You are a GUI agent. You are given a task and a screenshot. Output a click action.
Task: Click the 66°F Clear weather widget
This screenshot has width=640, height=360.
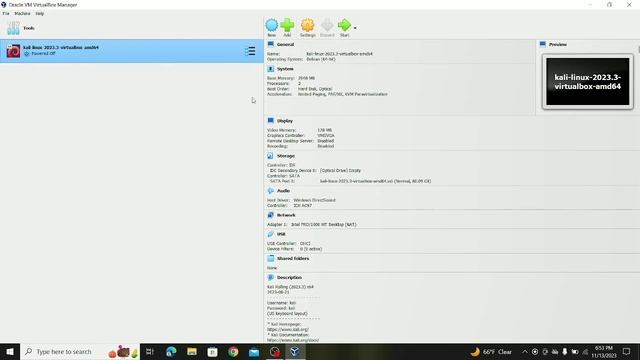(x=491, y=351)
